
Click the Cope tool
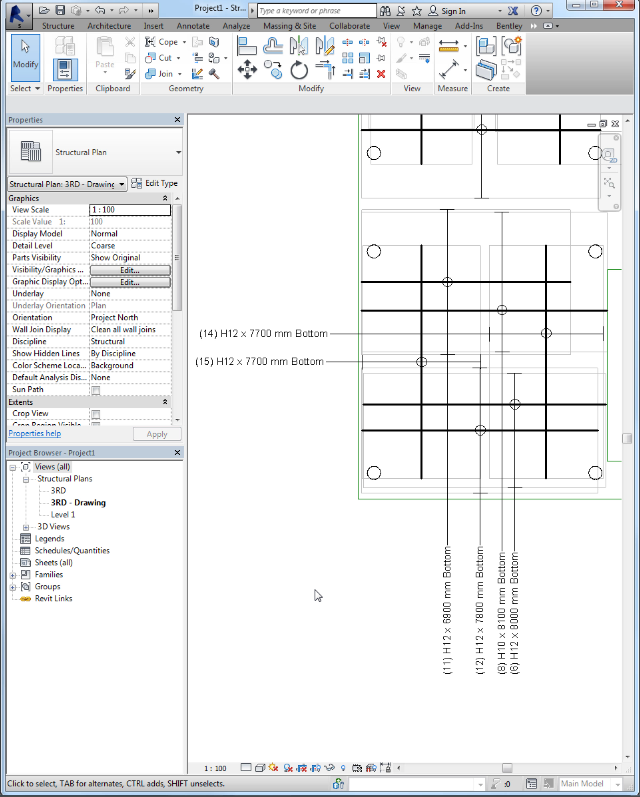(161, 42)
